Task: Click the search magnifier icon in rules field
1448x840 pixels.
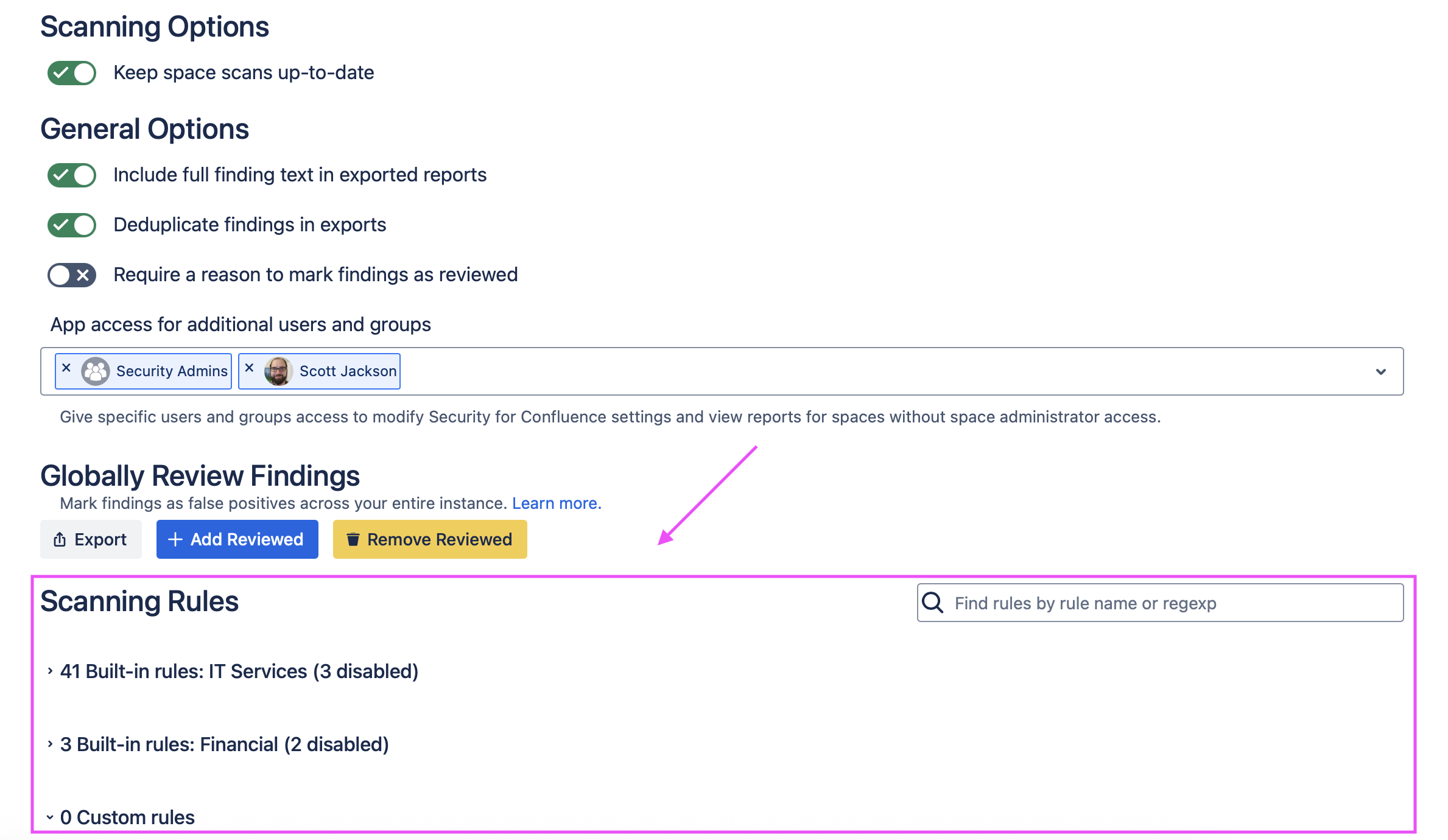Action: pos(932,603)
